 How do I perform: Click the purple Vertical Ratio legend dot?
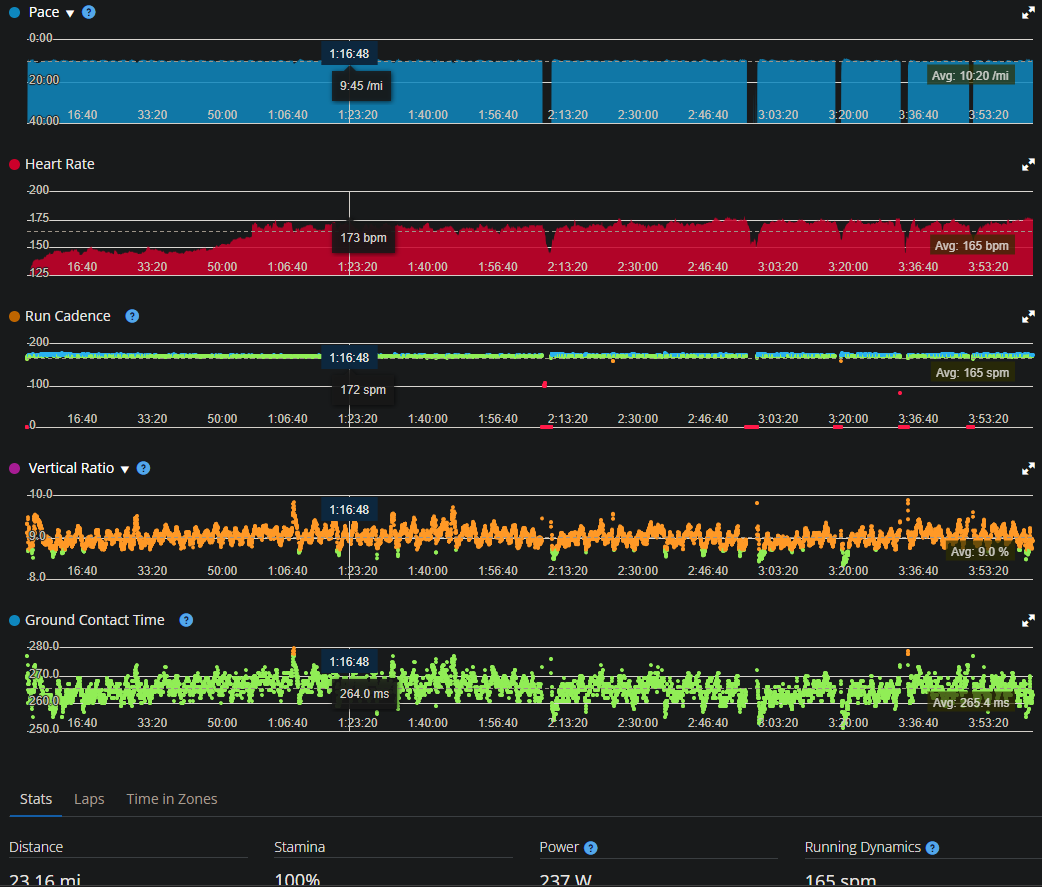14,468
